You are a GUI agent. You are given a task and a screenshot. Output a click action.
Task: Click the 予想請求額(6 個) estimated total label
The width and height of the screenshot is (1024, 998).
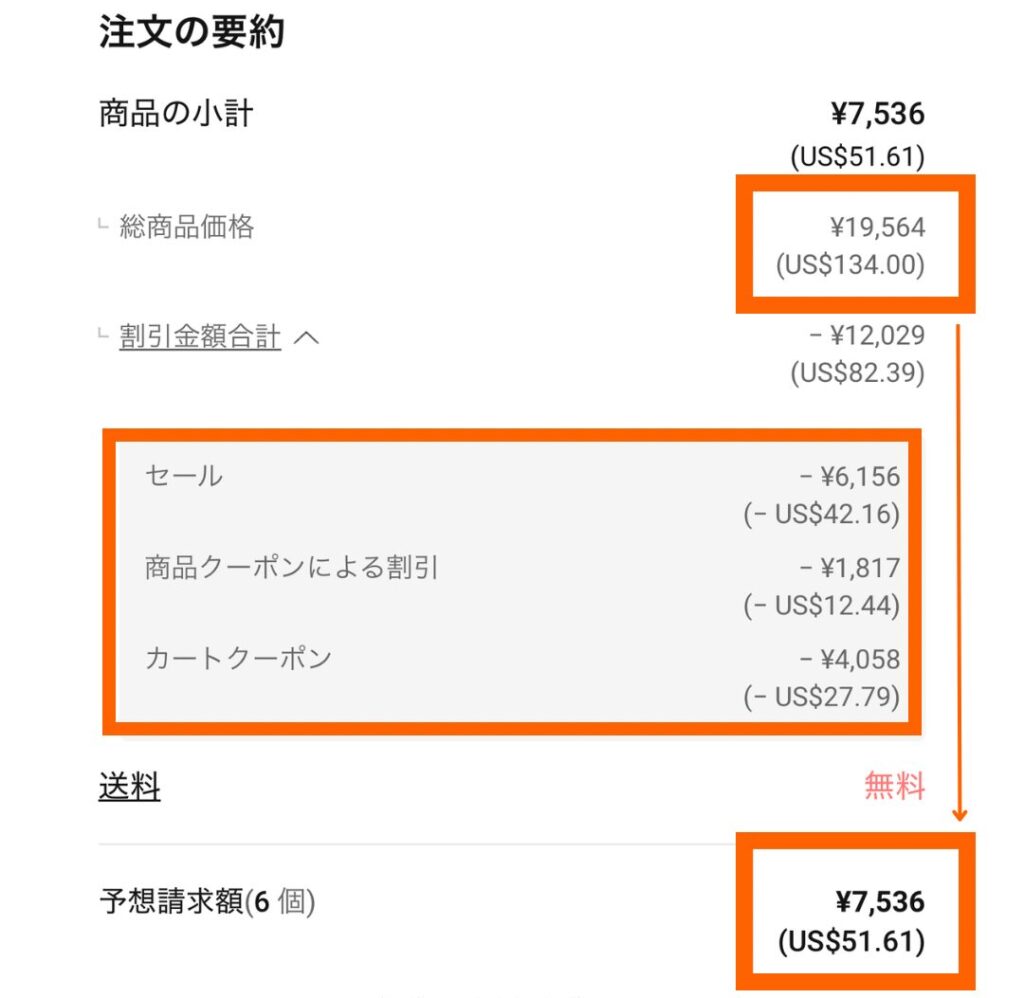coord(207,902)
